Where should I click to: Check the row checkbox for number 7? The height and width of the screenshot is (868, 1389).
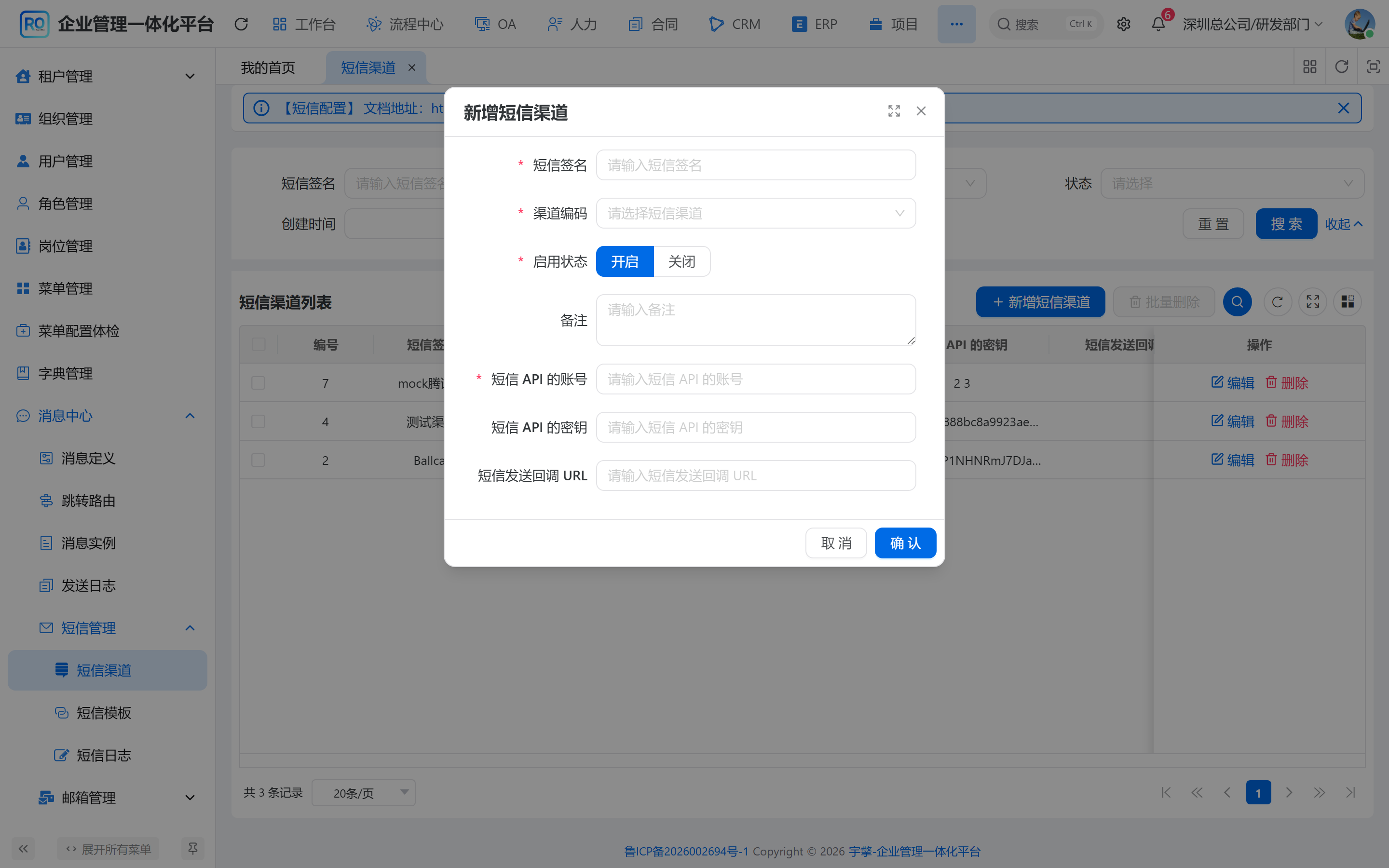point(259,383)
